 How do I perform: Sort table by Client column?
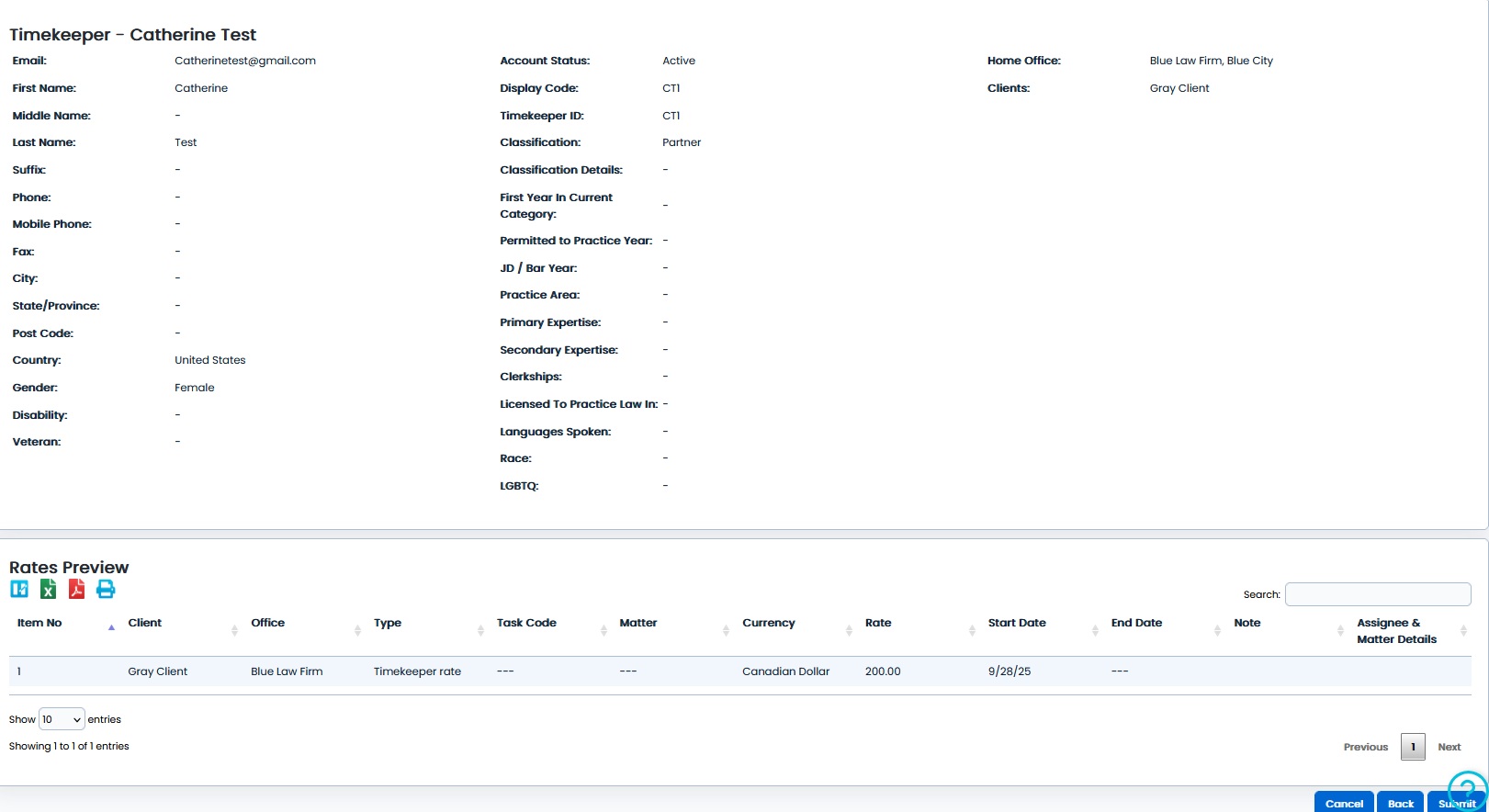pos(145,623)
